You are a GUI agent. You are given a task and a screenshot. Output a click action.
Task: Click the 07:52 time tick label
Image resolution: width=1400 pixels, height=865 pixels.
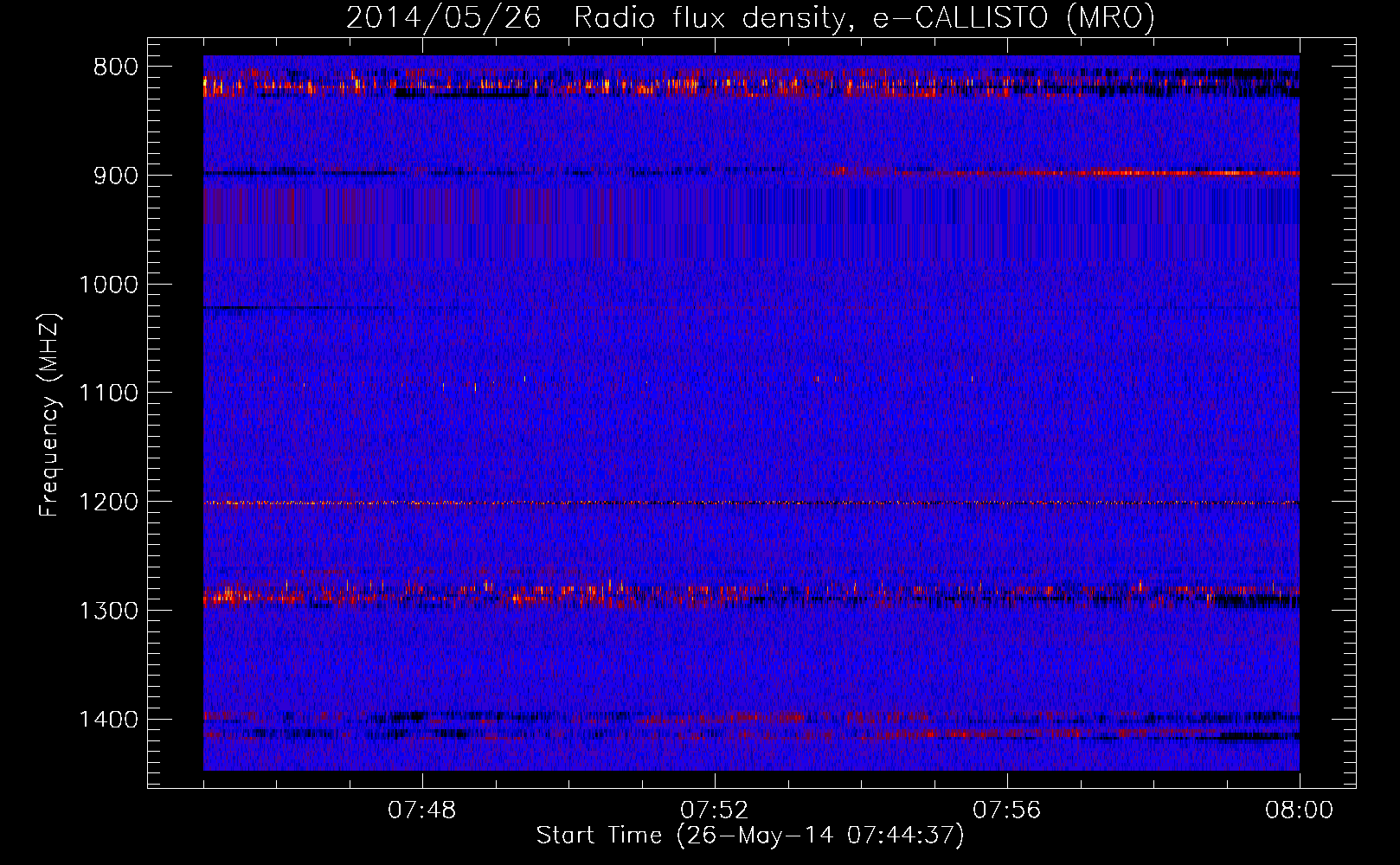pyautogui.click(x=715, y=811)
